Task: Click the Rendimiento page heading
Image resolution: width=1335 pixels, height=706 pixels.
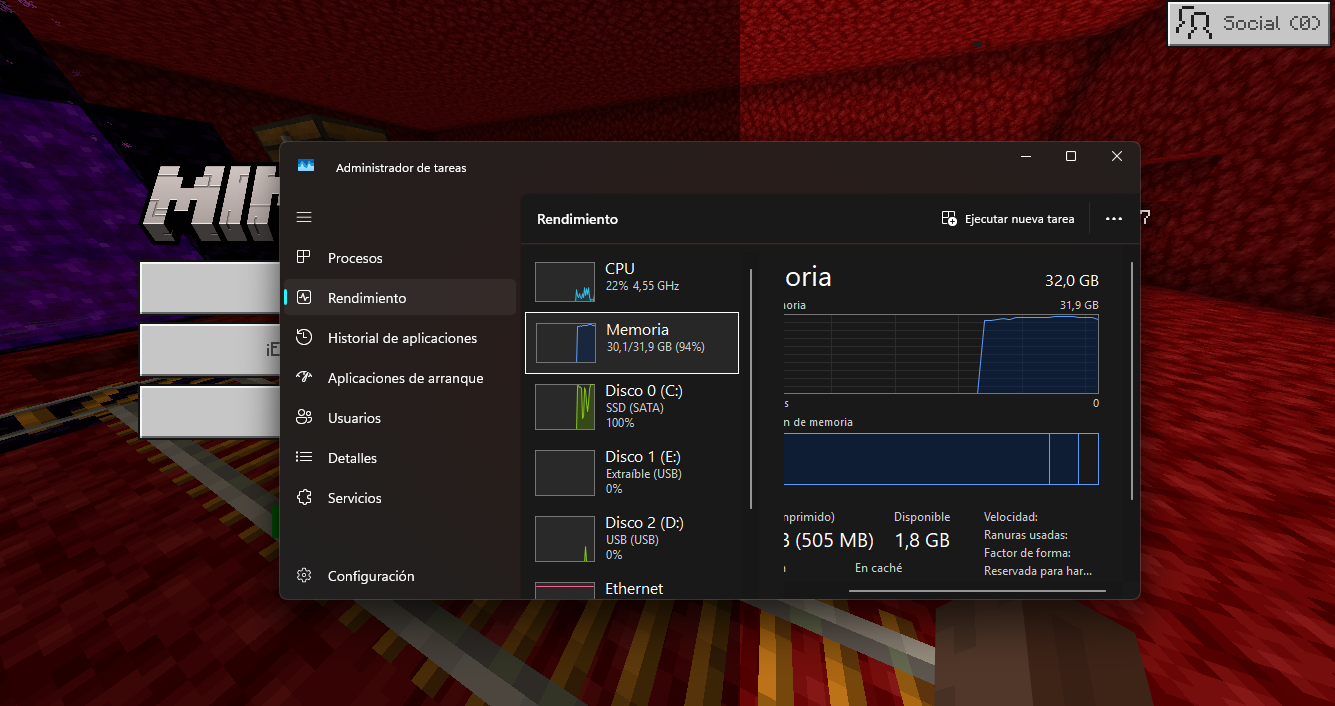Action: 577,219
